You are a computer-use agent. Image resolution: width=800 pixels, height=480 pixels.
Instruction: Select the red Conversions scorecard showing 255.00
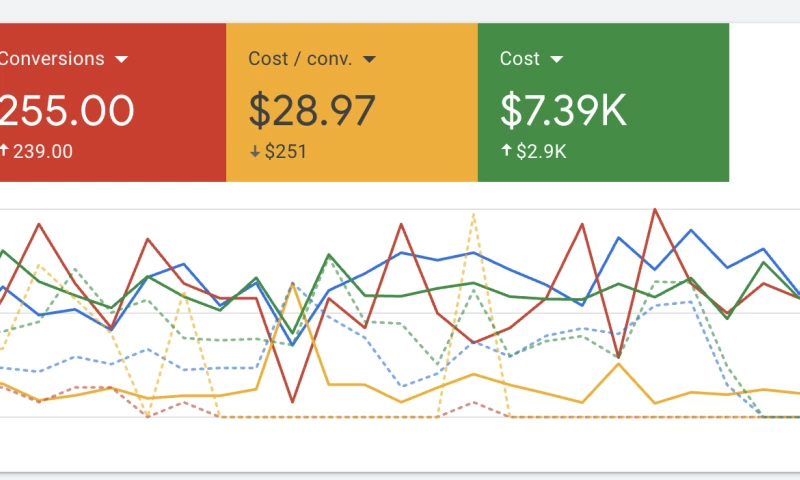113,102
